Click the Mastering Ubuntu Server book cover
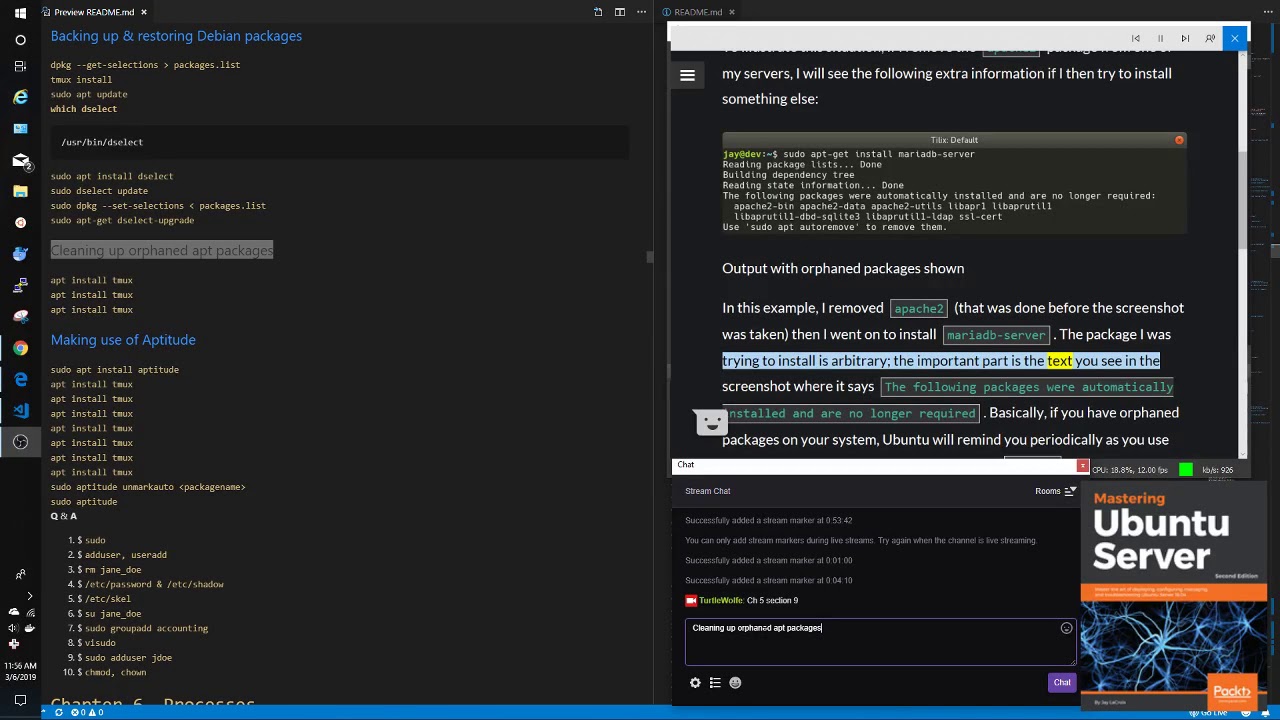Image resolution: width=1280 pixels, height=720 pixels. (x=1174, y=594)
